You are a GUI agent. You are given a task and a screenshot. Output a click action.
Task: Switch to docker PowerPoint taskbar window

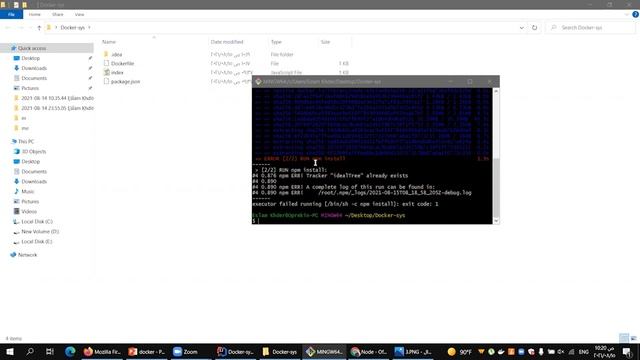click(147, 352)
